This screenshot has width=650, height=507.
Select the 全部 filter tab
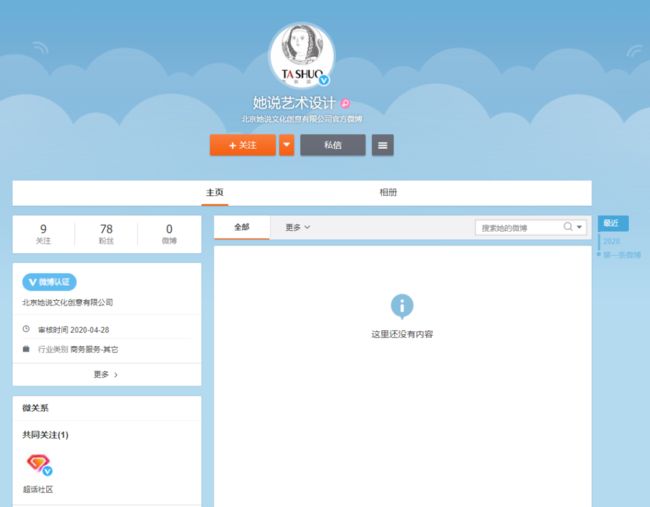tap(242, 227)
